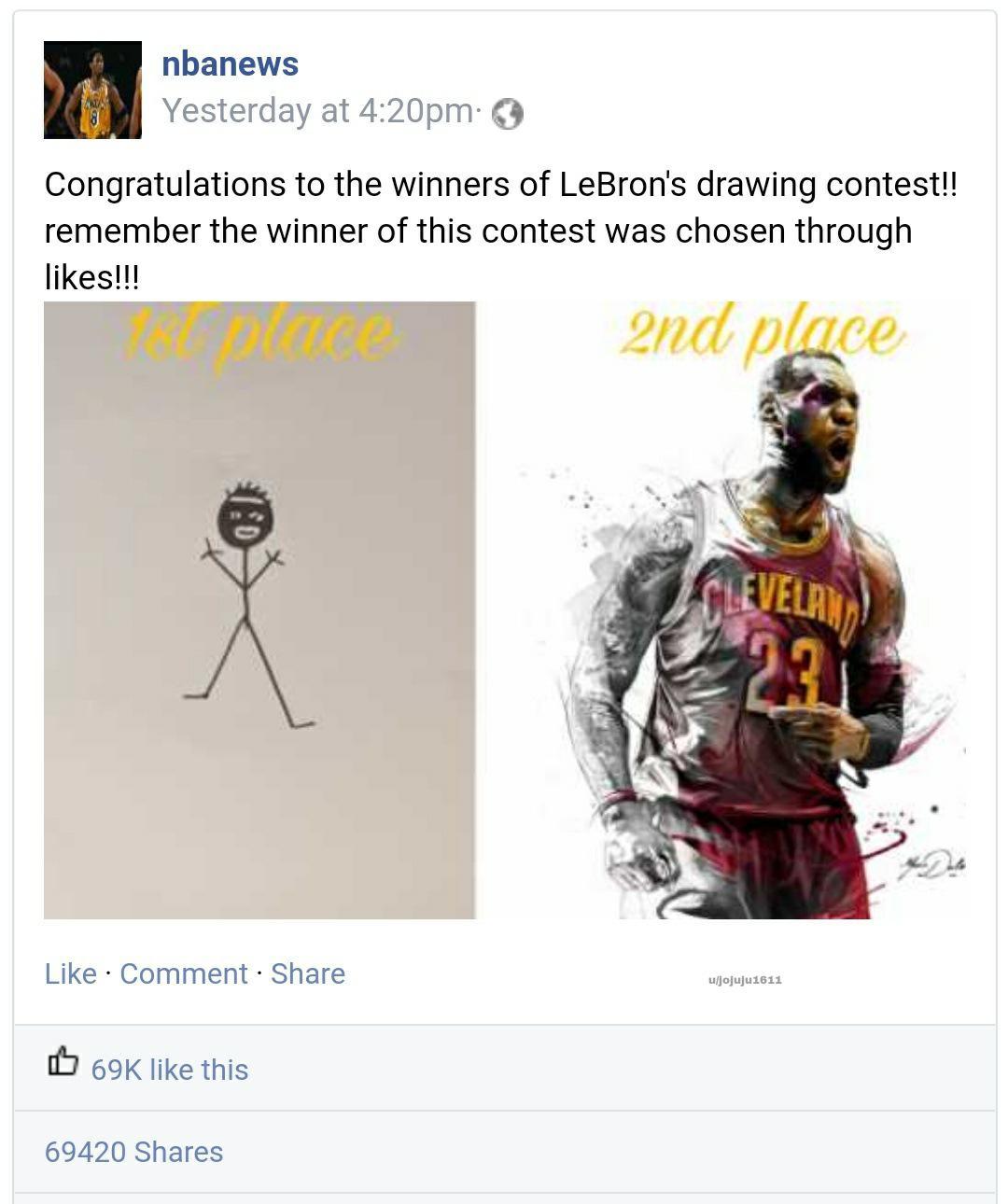Expand the Comment section
Screen dimensions: 1008x1204
coord(183,973)
